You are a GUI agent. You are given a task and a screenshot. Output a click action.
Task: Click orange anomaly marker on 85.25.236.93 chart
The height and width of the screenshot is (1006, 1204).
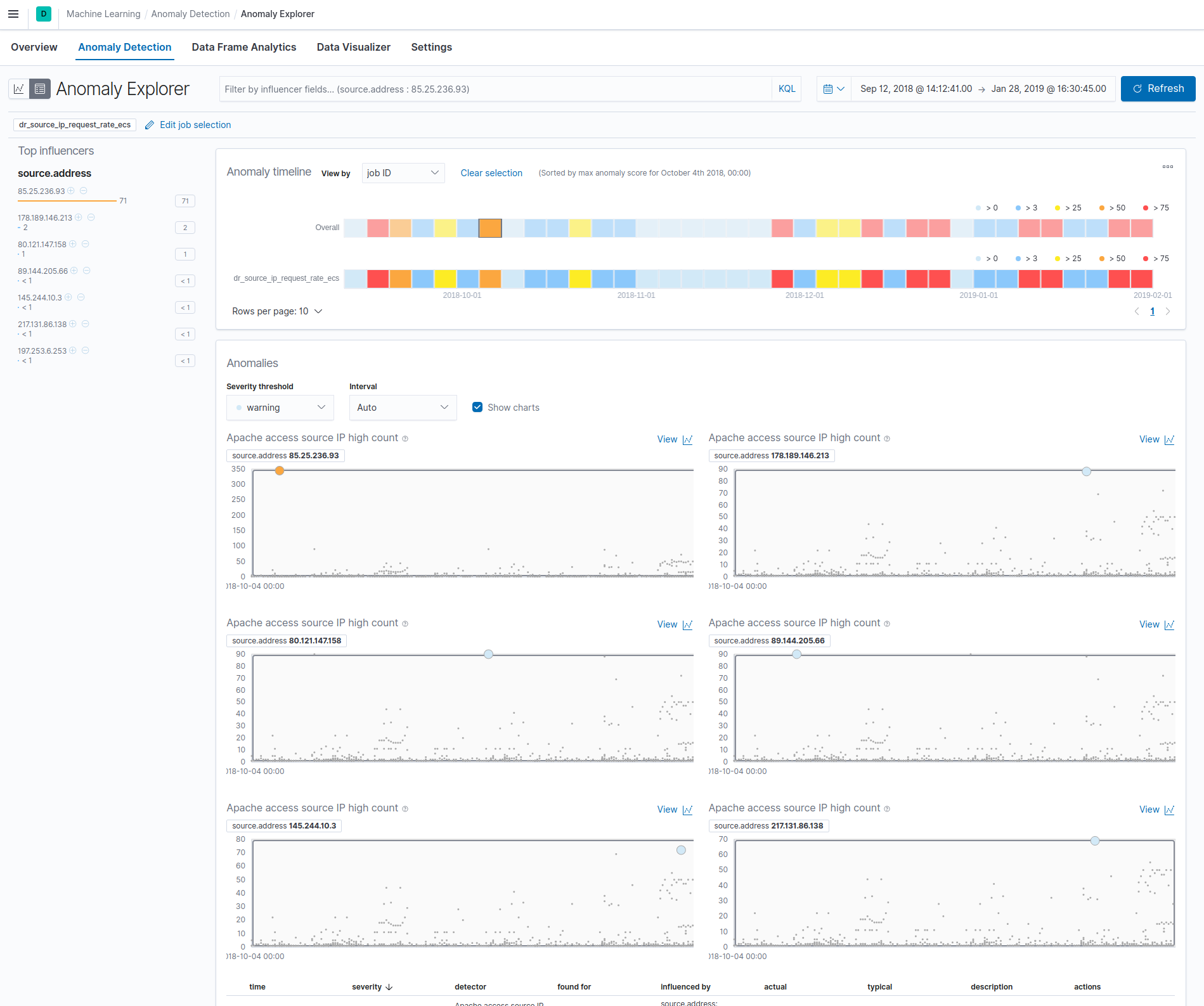[x=280, y=470]
